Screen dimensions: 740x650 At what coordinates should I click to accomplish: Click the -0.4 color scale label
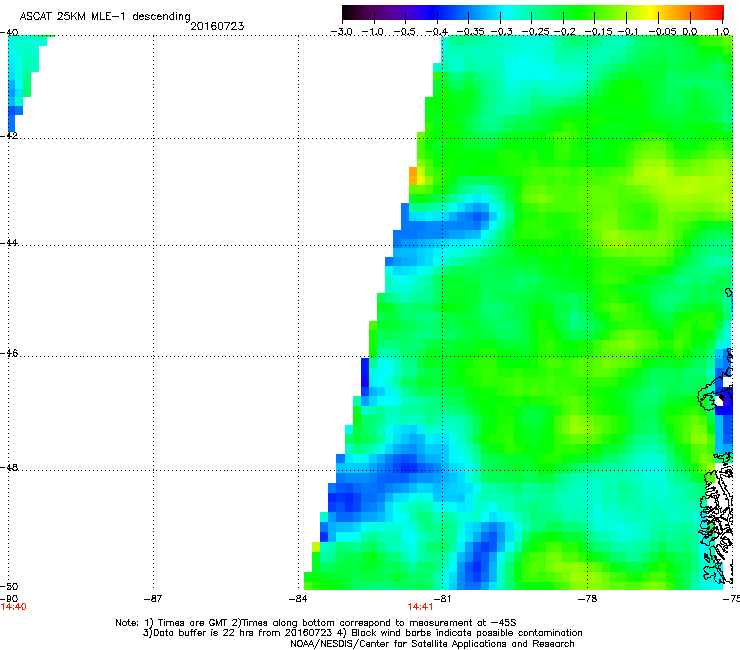pos(437,32)
